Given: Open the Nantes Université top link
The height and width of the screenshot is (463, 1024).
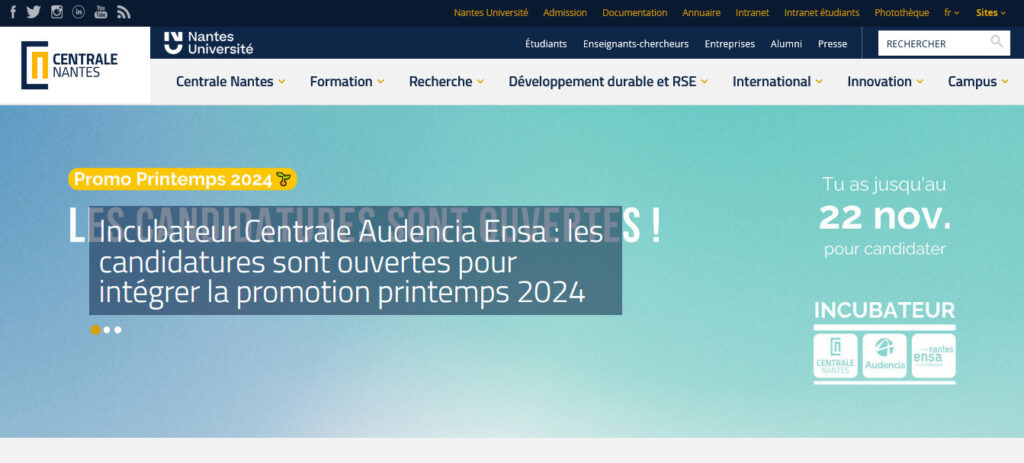Looking at the screenshot, I should tap(491, 12).
